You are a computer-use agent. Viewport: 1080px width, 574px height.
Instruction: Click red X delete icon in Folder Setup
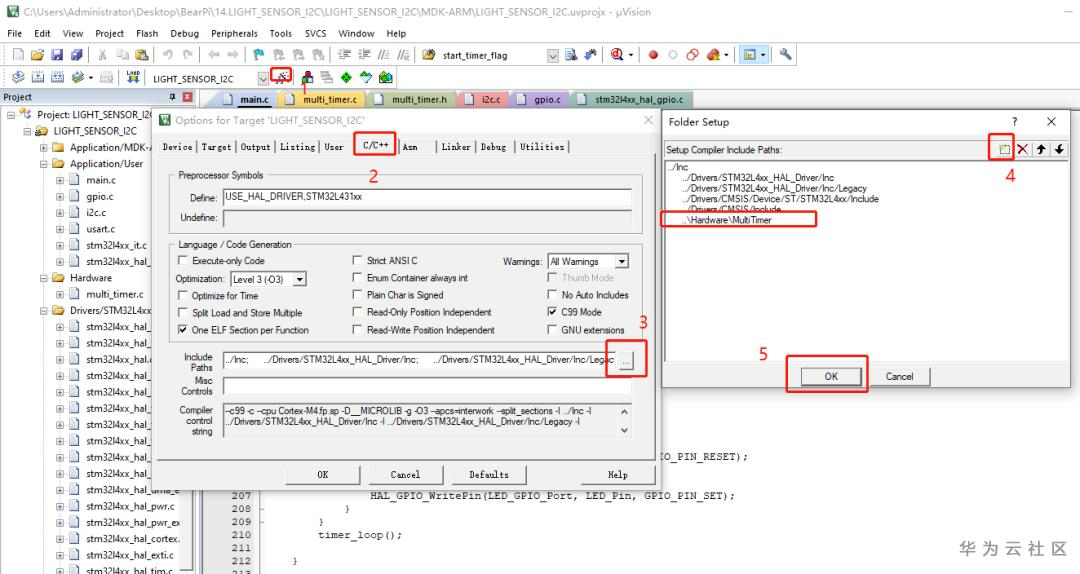point(1023,149)
